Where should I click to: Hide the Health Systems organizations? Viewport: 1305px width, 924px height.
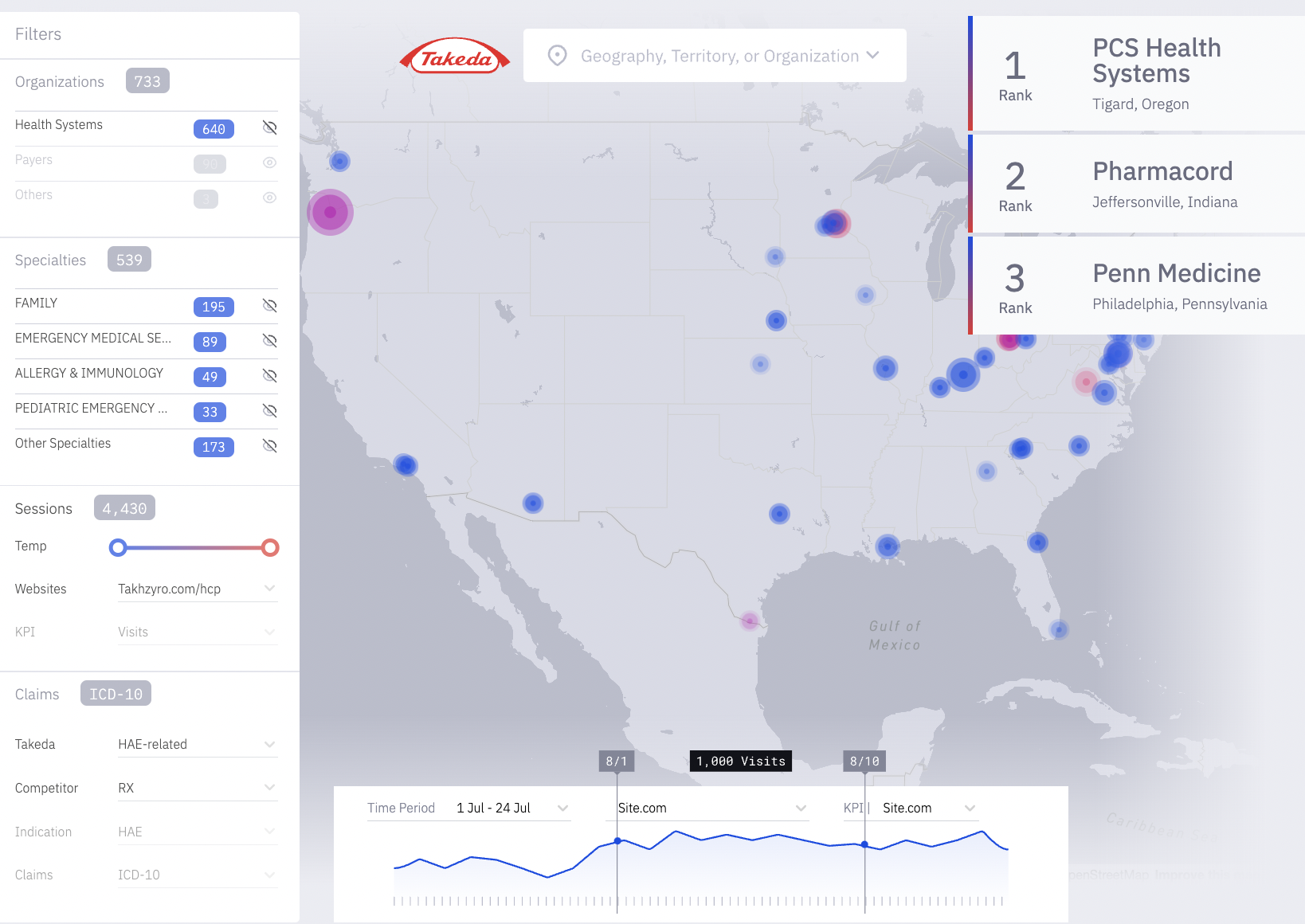coord(270,127)
